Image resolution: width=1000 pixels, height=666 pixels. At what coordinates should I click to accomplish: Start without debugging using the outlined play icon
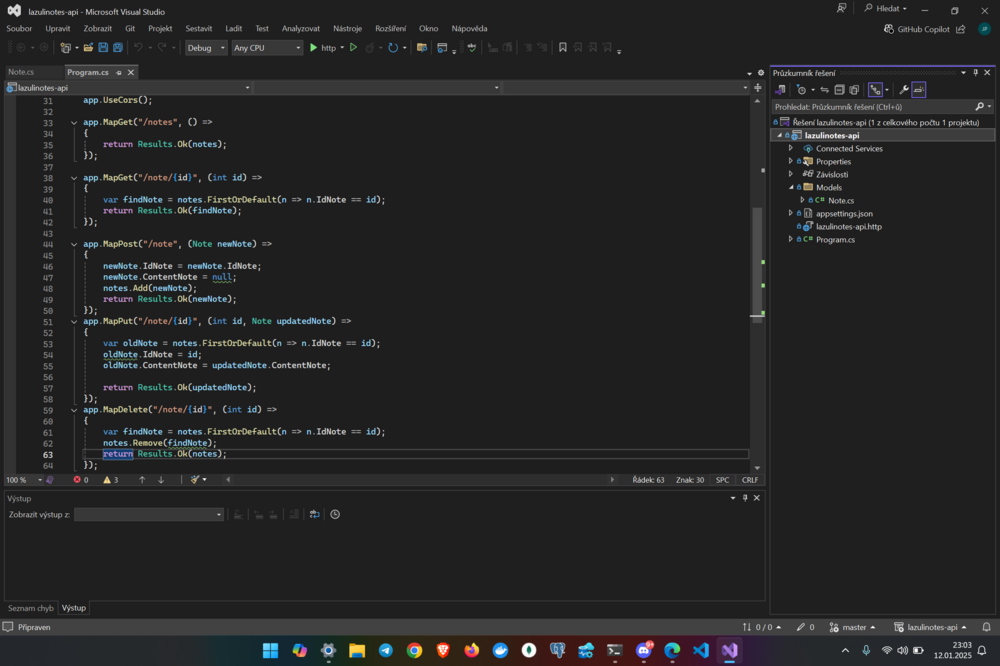pyautogui.click(x=353, y=48)
